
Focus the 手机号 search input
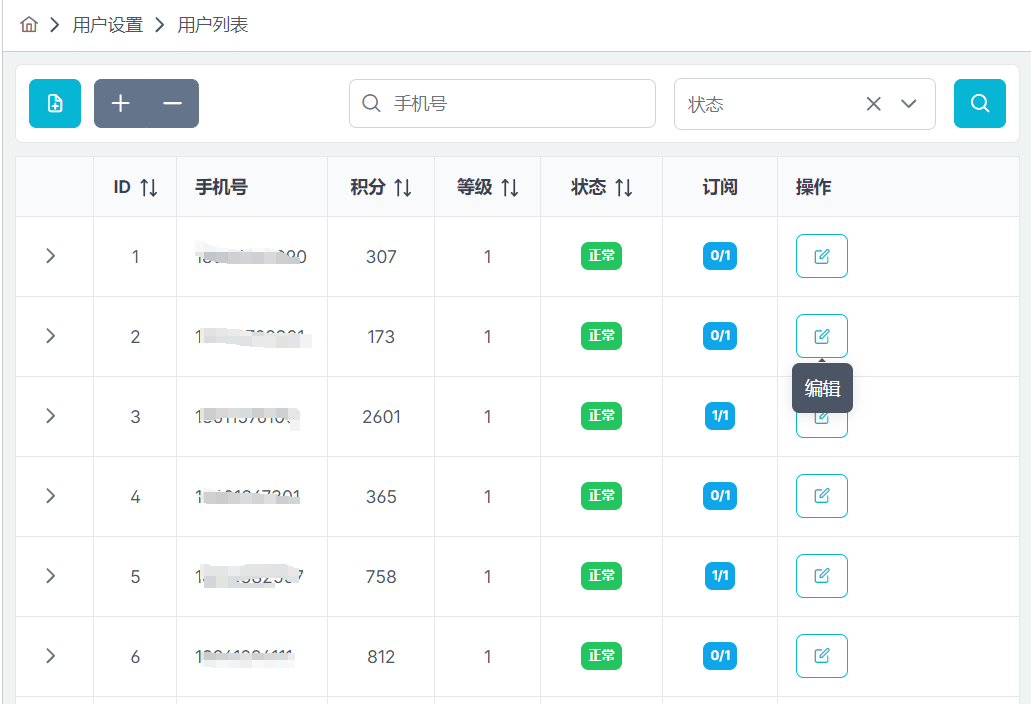tap(502, 103)
